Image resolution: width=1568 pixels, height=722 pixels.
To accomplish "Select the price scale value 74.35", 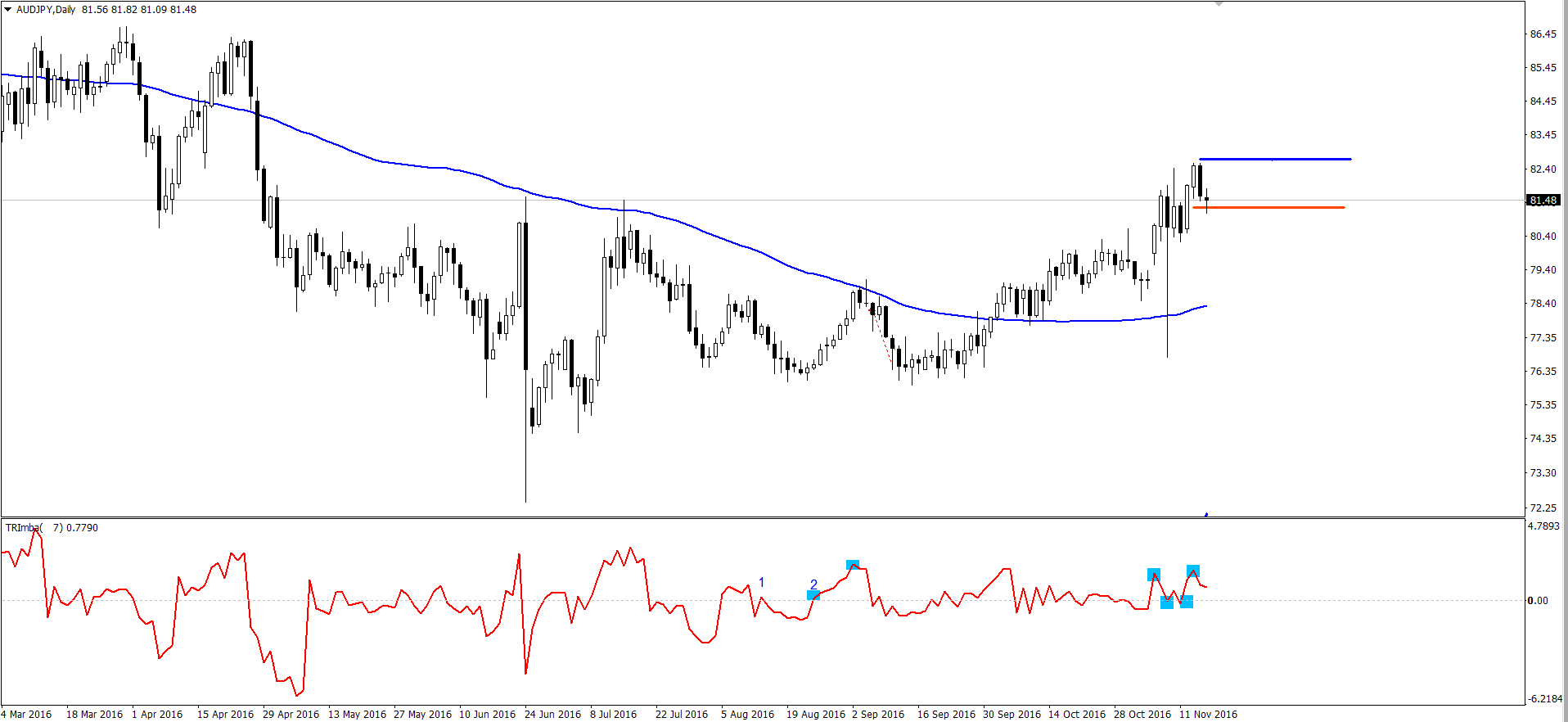I will pos(1543,439).
